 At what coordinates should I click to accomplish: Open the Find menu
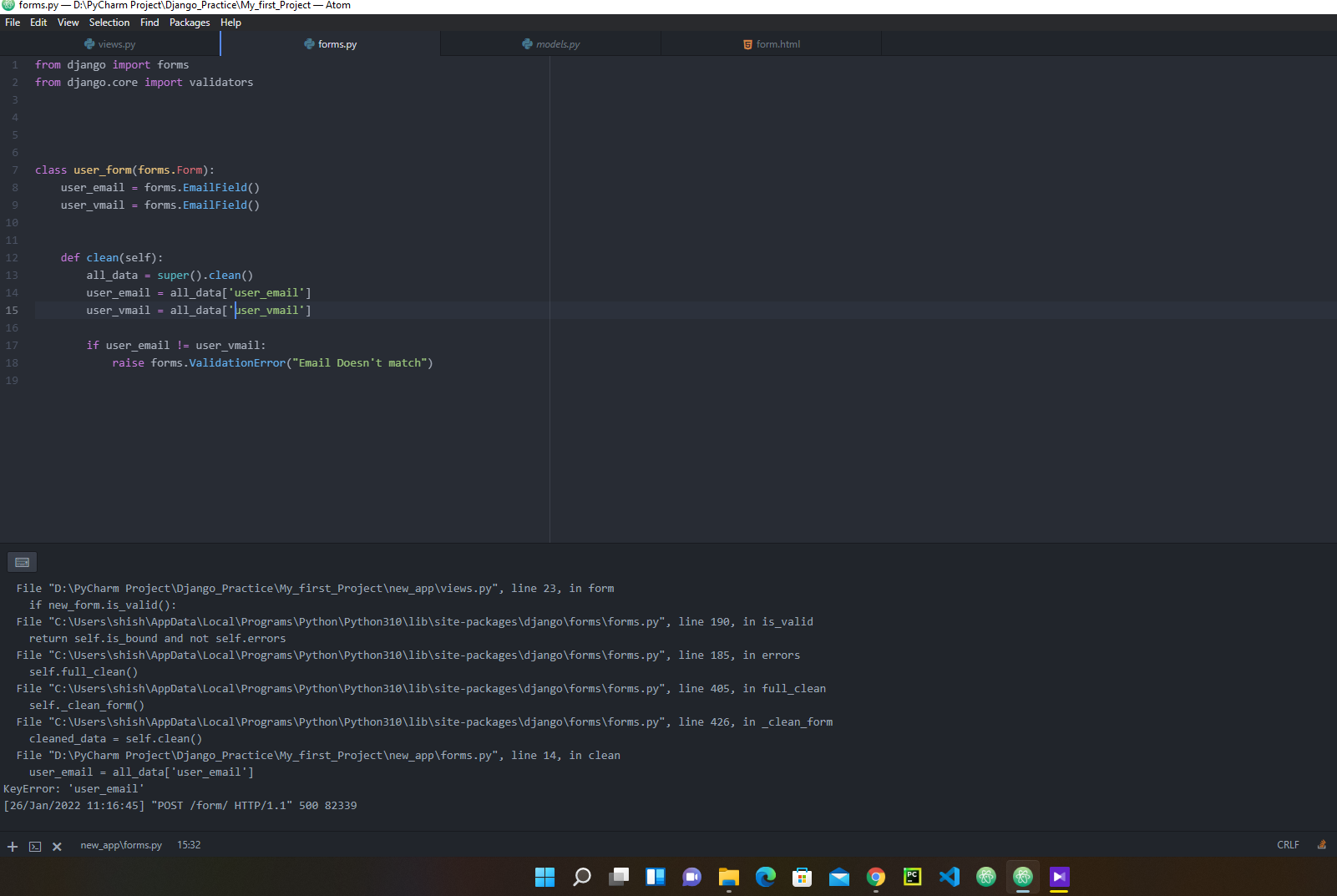149,23
